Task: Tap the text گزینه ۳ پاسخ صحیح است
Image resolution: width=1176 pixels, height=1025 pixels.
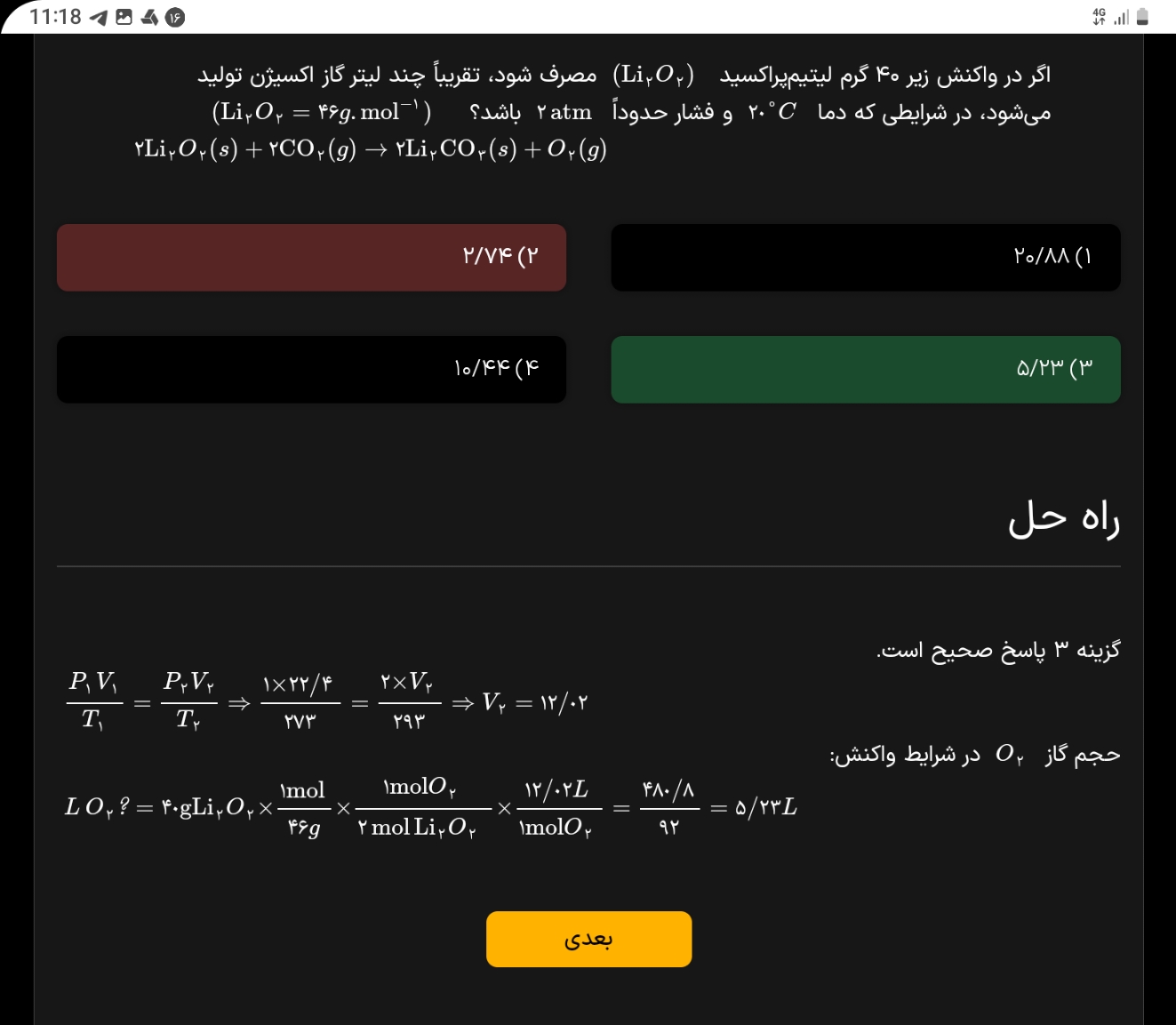Action: tap(997, 651)
